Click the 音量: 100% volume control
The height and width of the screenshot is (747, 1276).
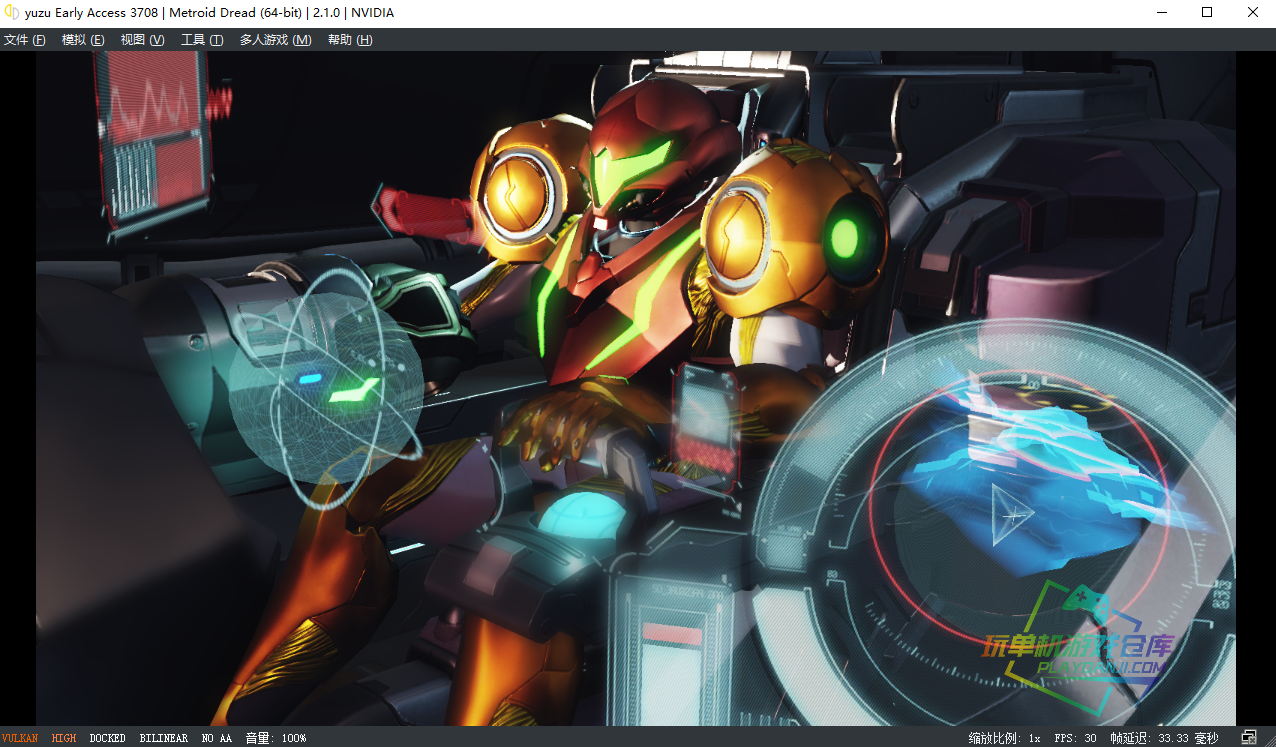[x=276, y=738]
